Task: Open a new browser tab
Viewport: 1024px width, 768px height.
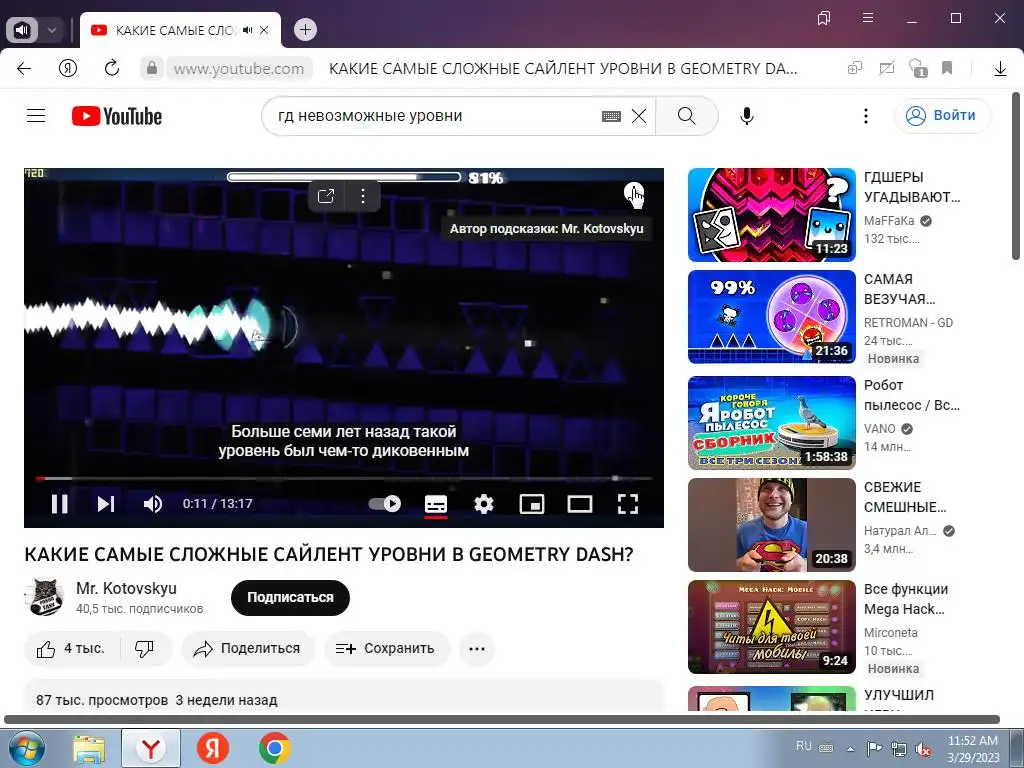Action: point(305,29)
